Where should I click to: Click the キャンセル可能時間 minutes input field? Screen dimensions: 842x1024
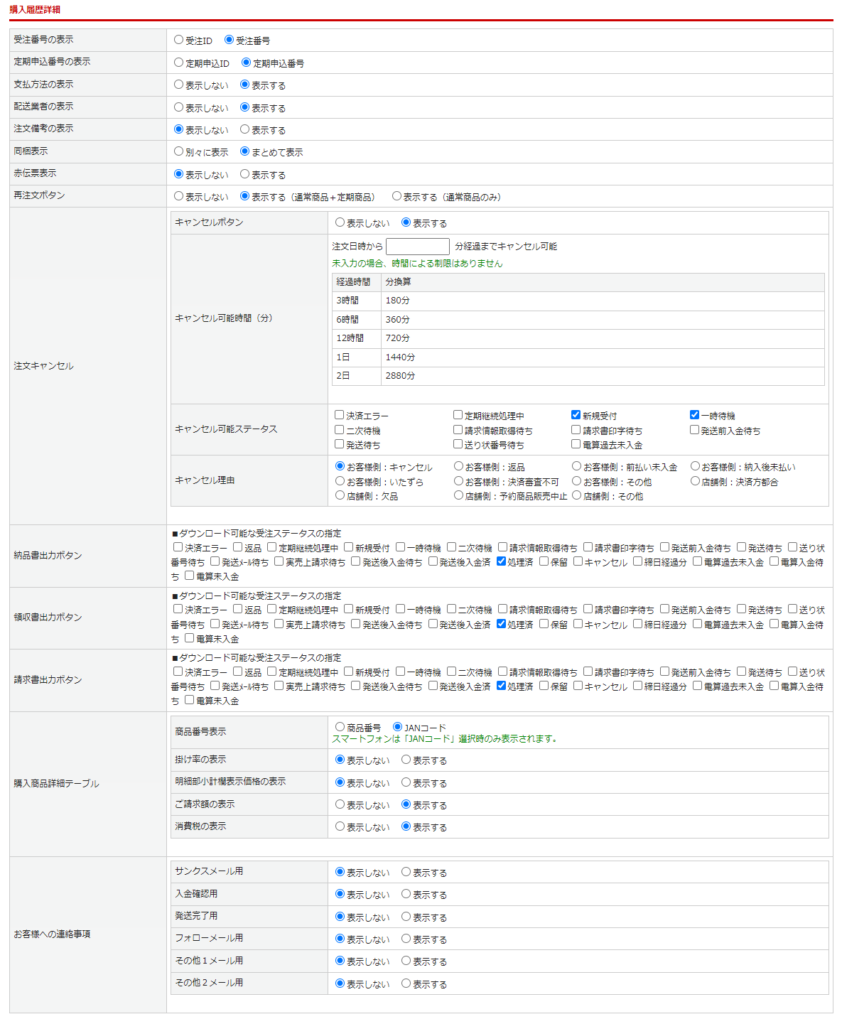pyautogui.click(x=417, y=246)
